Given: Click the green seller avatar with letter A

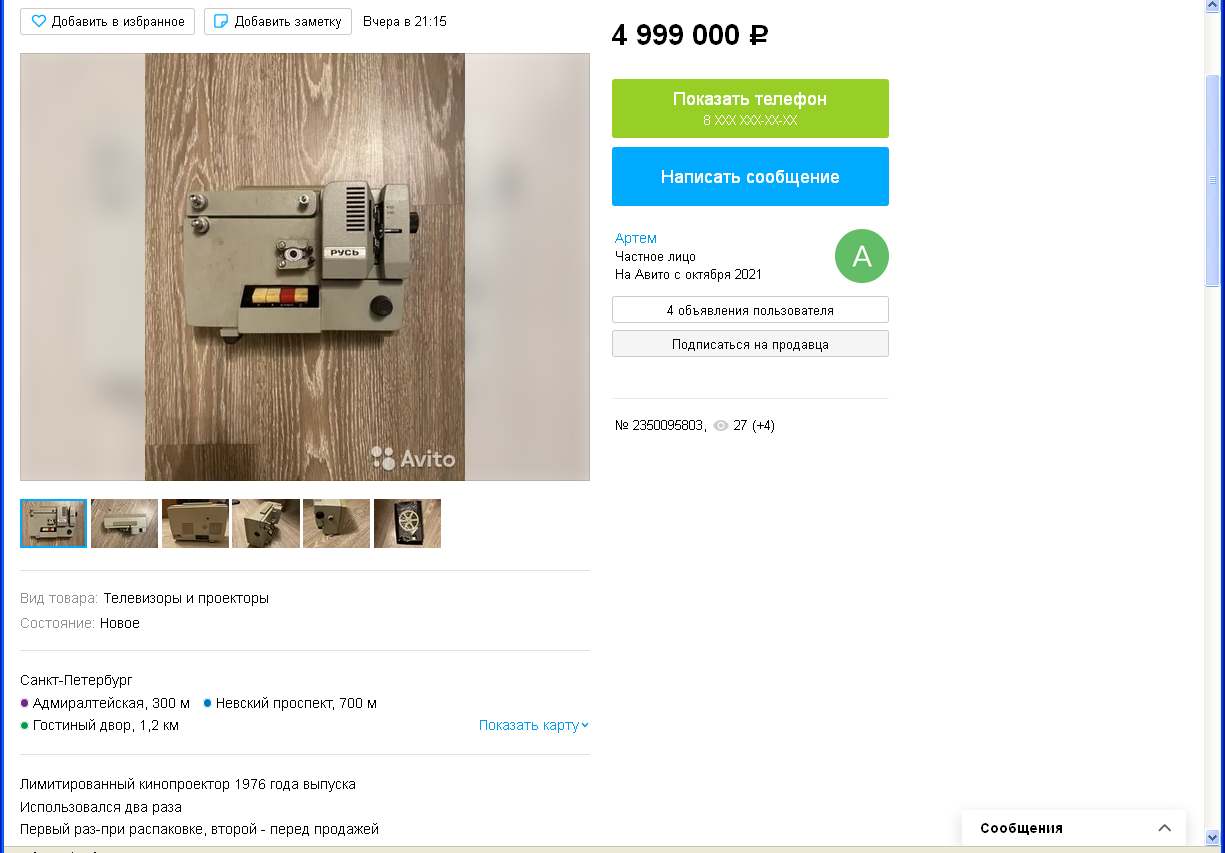Looking at the screenshot, I should pos(861,256).
